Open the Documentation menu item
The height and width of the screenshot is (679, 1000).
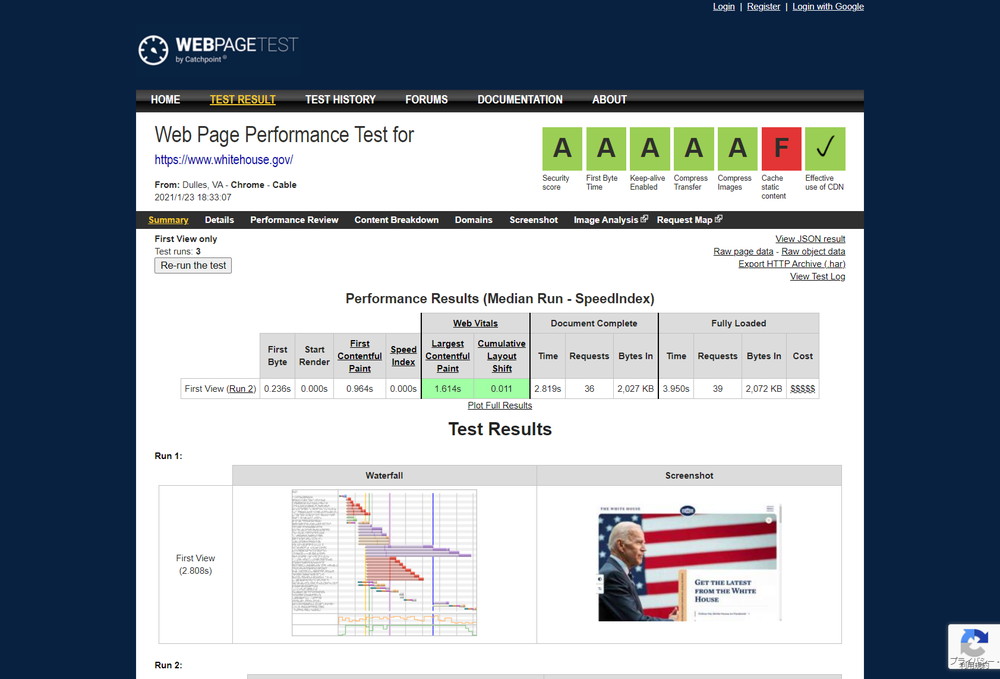click(520, 99)
